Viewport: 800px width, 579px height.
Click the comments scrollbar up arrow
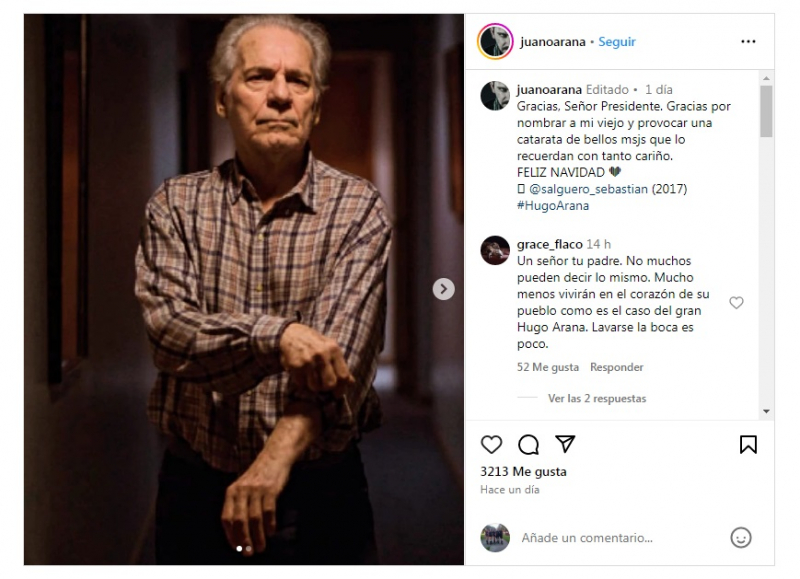766,78
